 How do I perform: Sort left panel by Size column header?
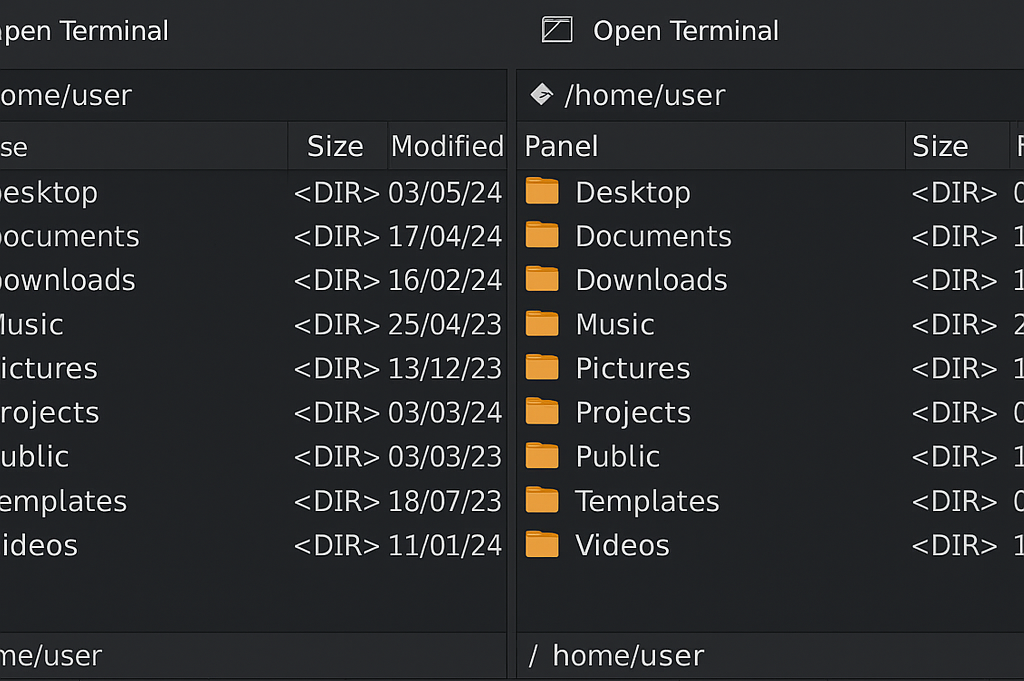[335, 146]
